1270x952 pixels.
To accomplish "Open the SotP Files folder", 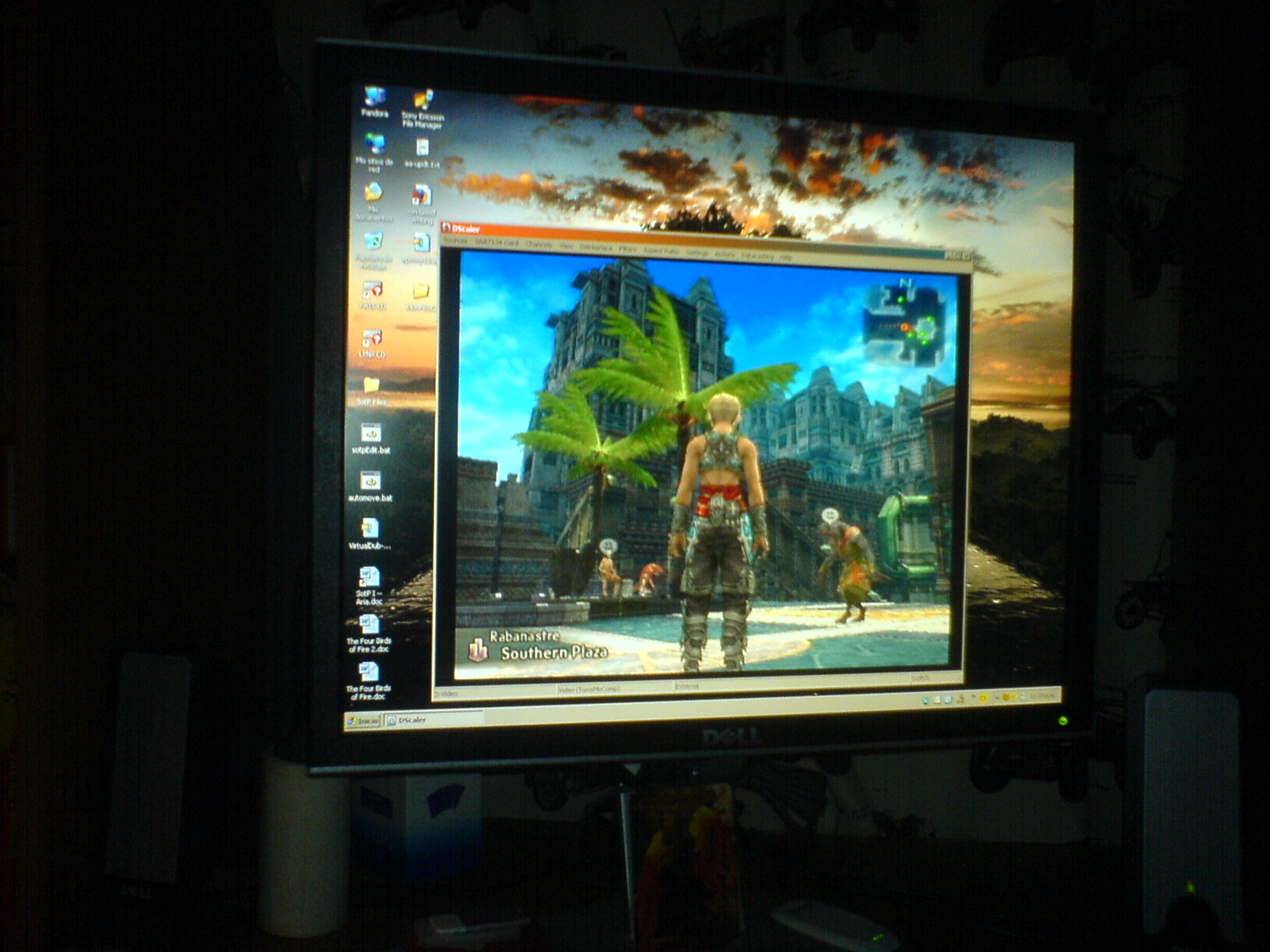I will tap(371, 391).
